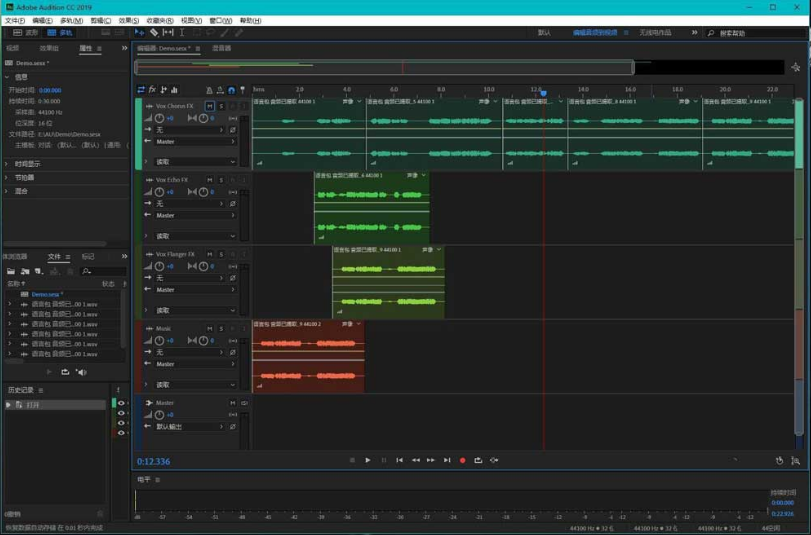This screenshot has height=535, width=811.
Task: Toggle timeline snapping magnet icon
Action: (x=231, y=90)
